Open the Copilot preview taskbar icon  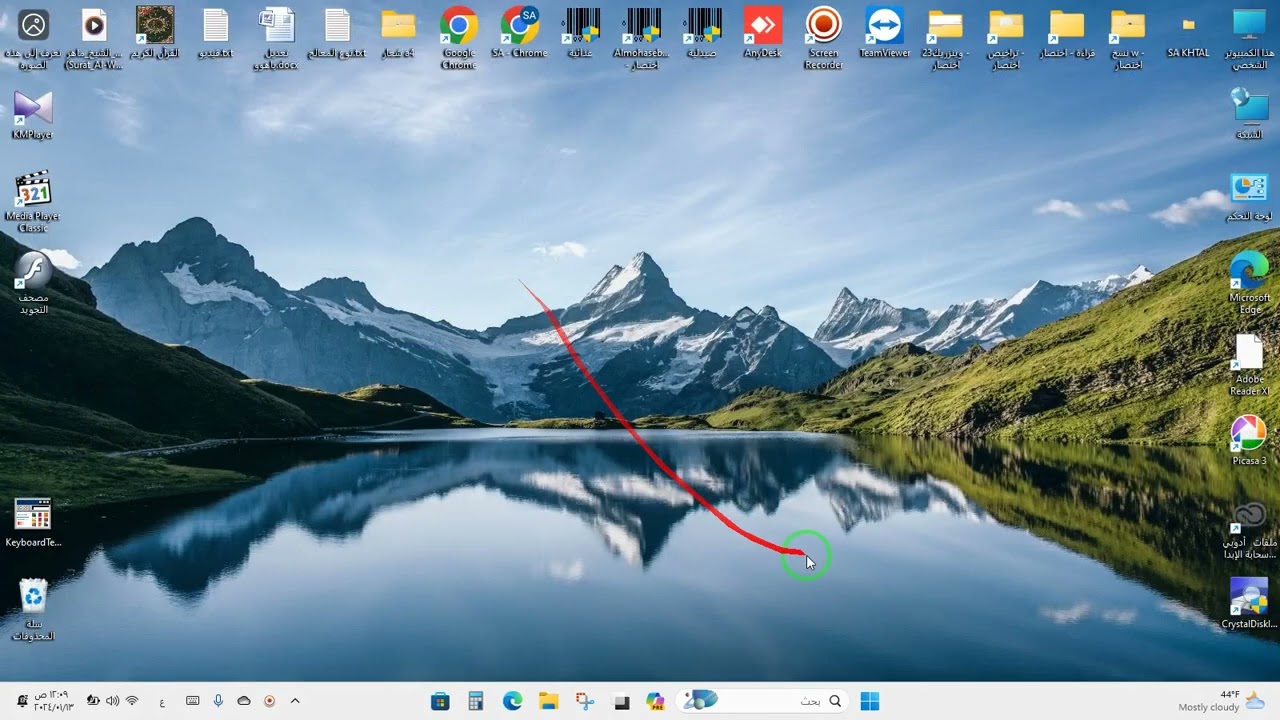pos(655,701)
